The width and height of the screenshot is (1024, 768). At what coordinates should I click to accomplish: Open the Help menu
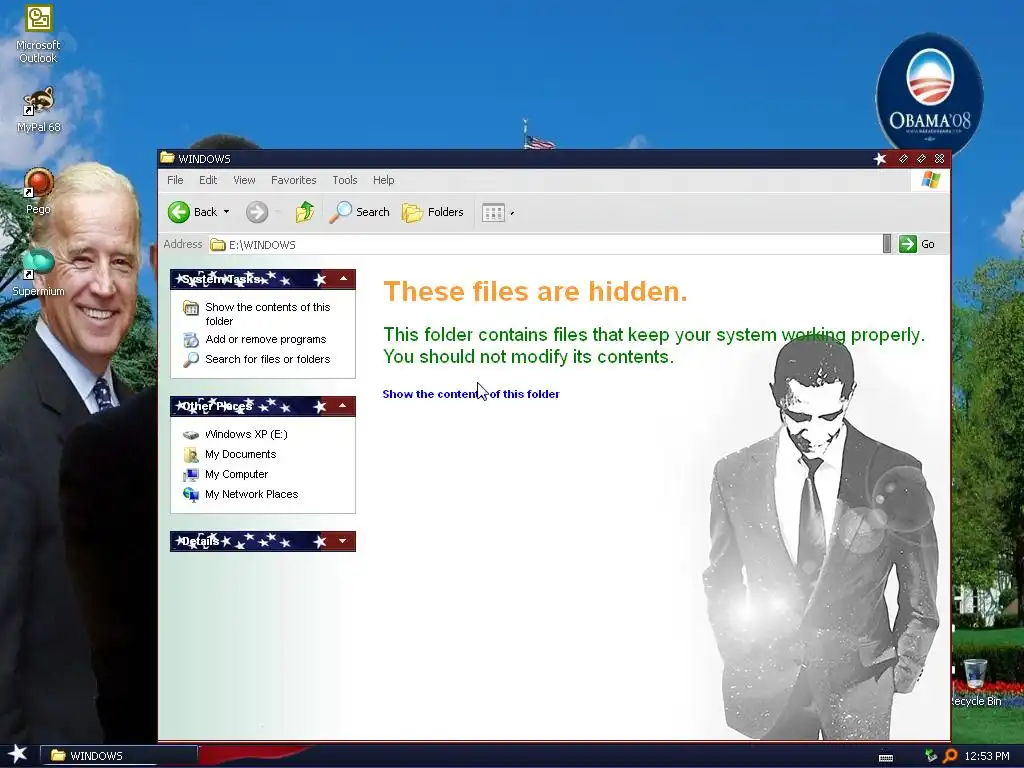(383, 180)
